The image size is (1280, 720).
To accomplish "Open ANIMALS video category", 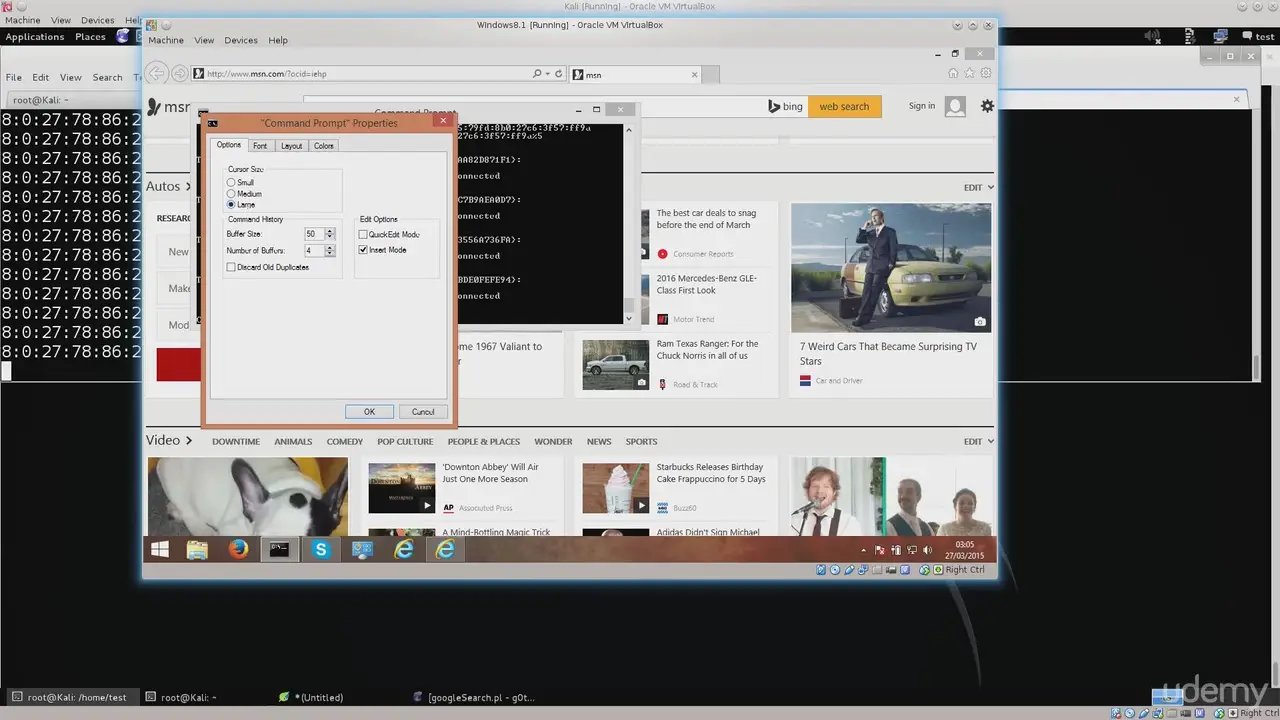I will coord(293,441).
